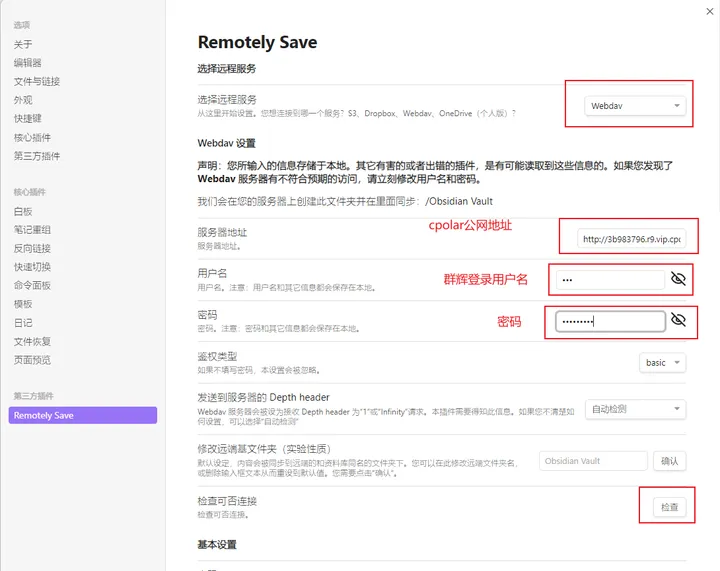
Task: Focus the password input field
Action: click(x=610, y=321)
